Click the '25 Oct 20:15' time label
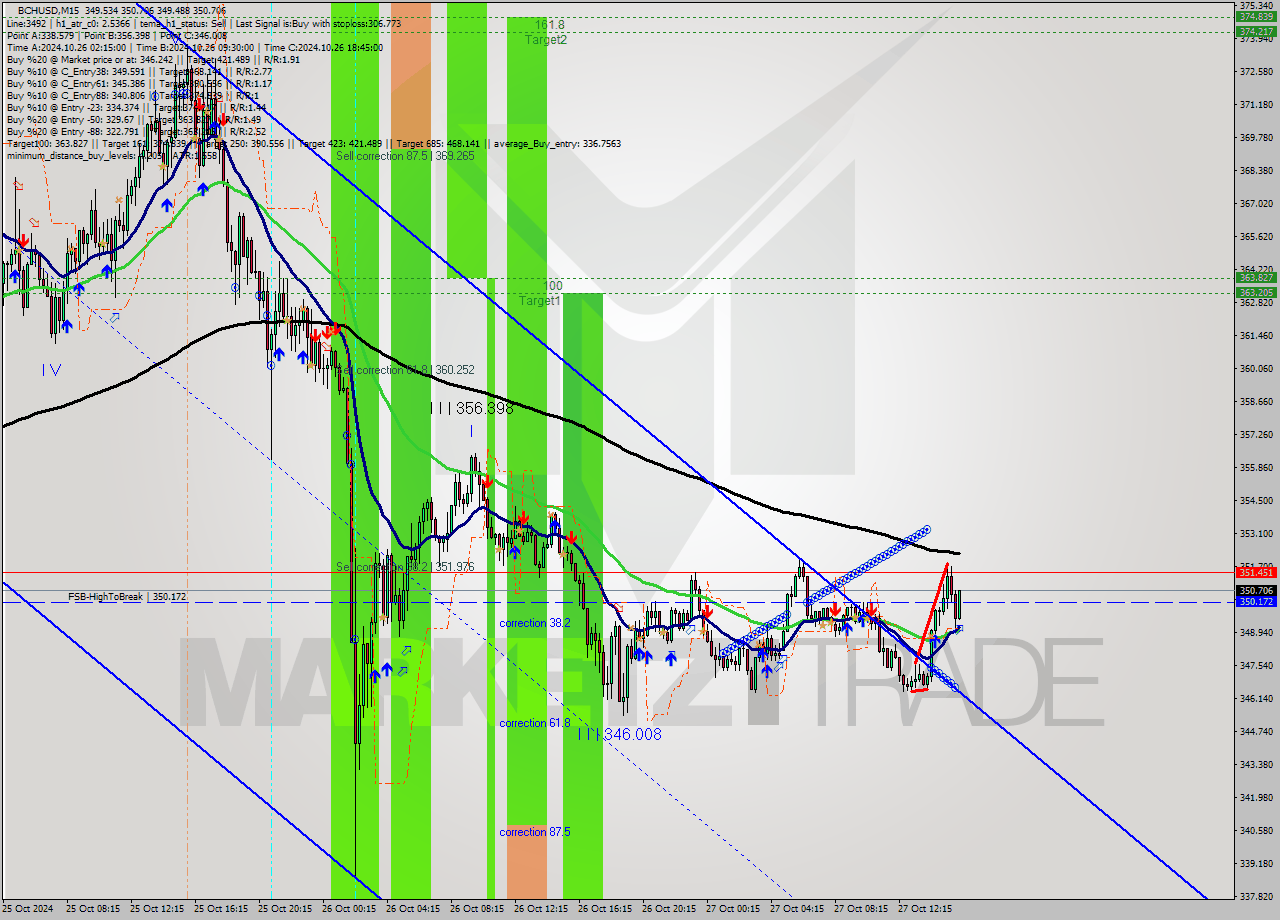The height and width of the screenshot is (920, 1280). 285,910
